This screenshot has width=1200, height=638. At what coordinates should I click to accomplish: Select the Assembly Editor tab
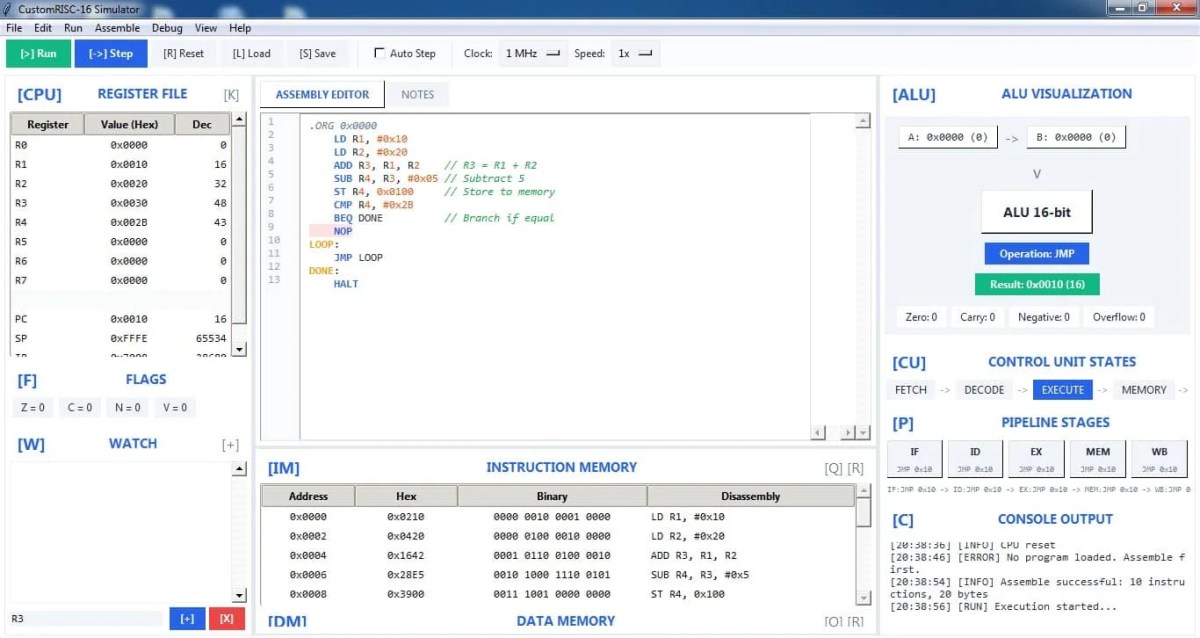point(322,95)
